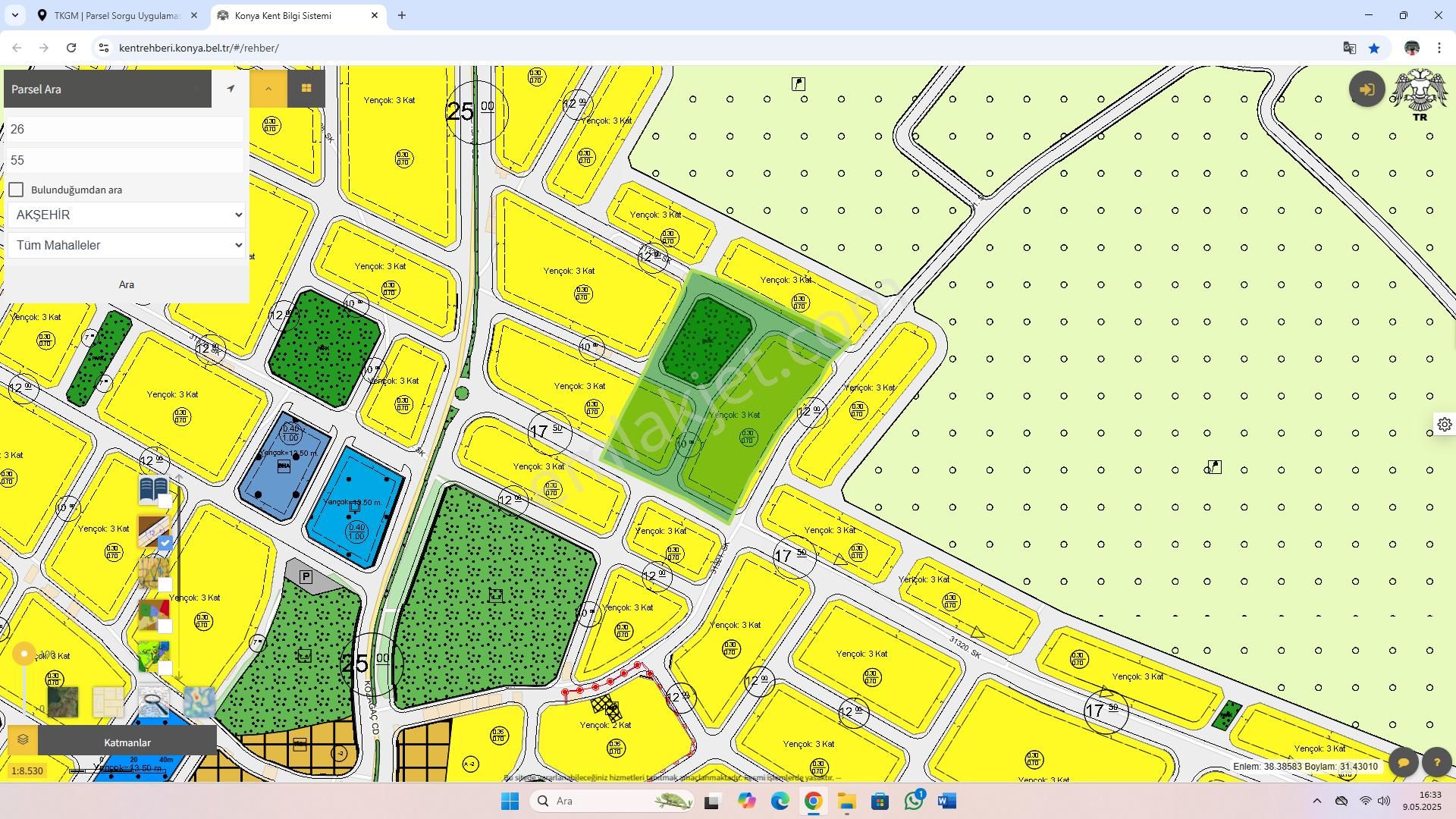The width and height of the screenshot is (1456, 819).
Task: Click the Ara search button
Action: click(x=127, y=284)
